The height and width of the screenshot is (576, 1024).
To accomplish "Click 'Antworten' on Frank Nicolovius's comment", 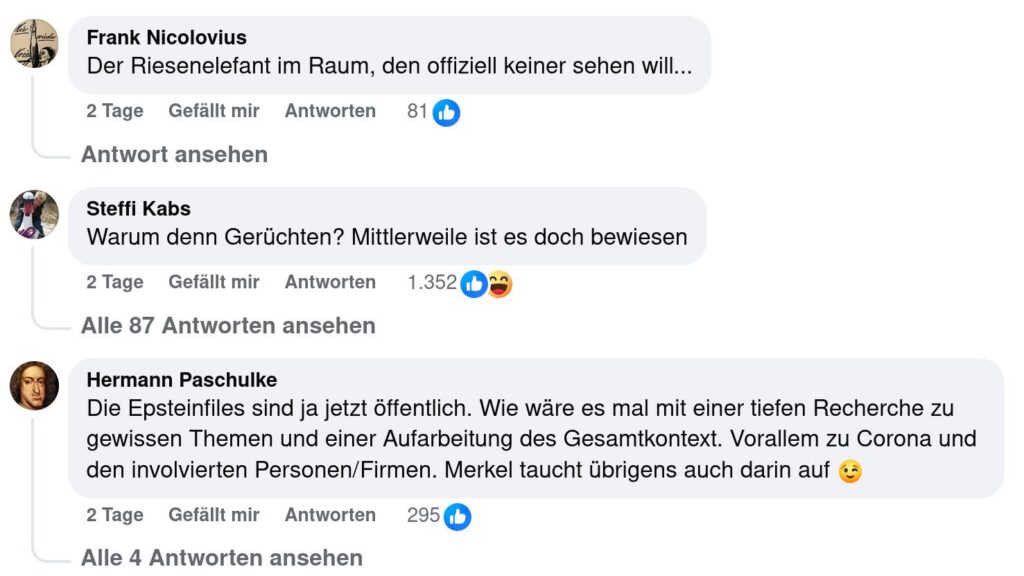I will tap(330, 111).
